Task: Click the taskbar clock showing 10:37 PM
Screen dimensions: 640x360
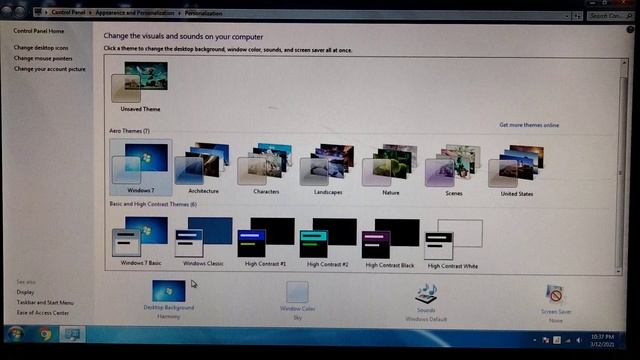Action: click(x=602, y=341)
